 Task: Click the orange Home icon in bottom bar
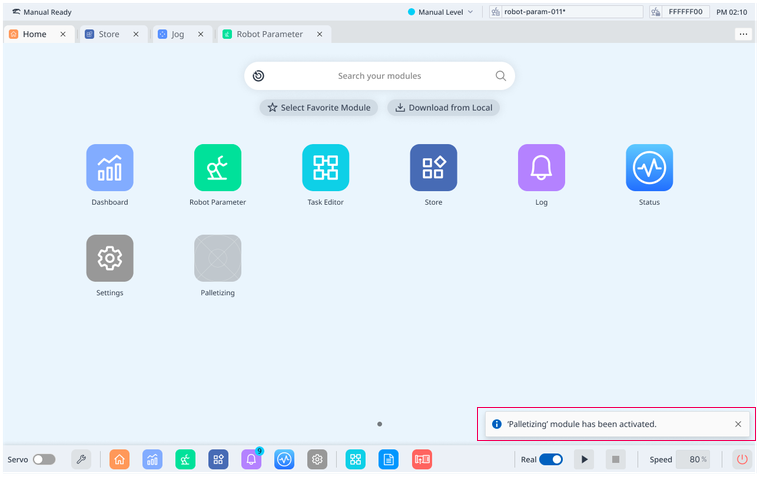coord(119,460)
